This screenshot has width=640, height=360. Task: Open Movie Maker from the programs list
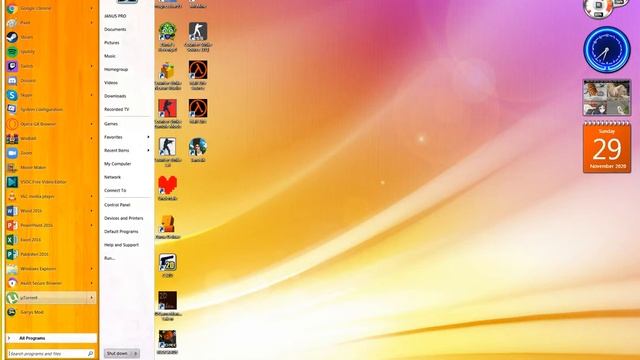pos(51,167)
